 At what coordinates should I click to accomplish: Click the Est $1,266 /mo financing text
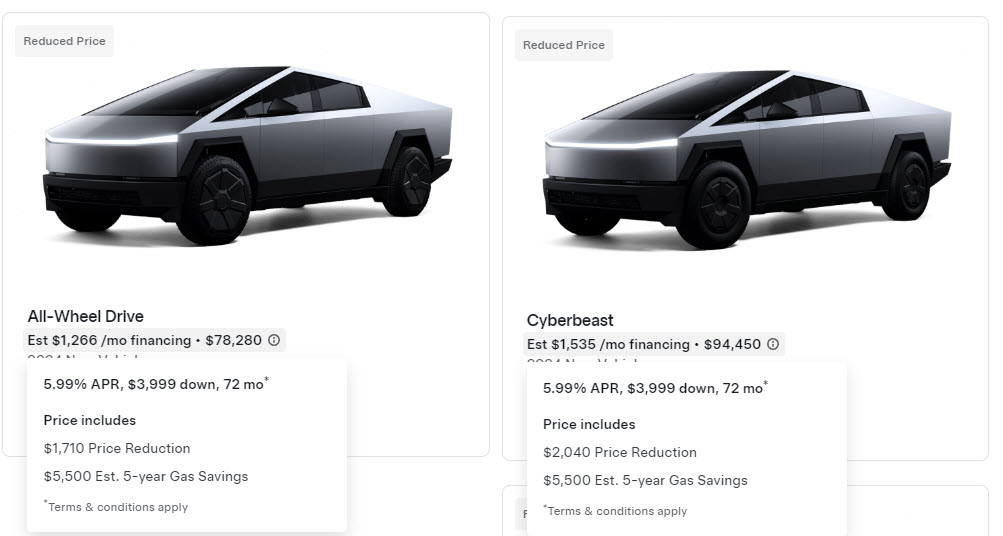click(x=109, y=340)
